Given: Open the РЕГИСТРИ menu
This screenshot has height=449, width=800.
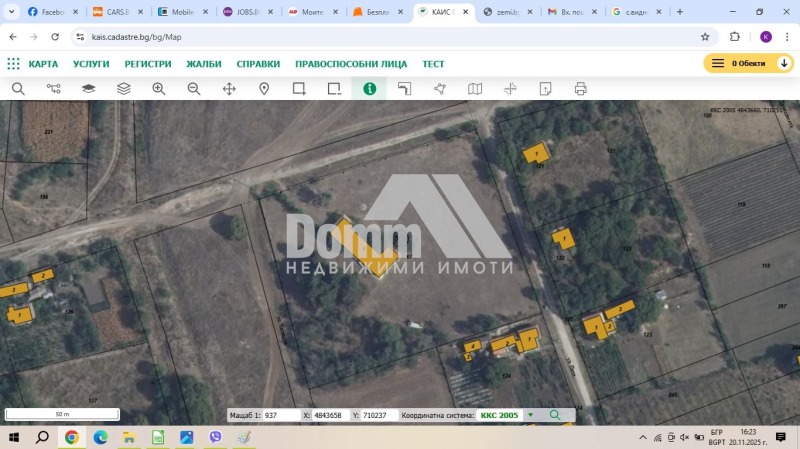Looking at the screenshot, I should click(148, 64).
